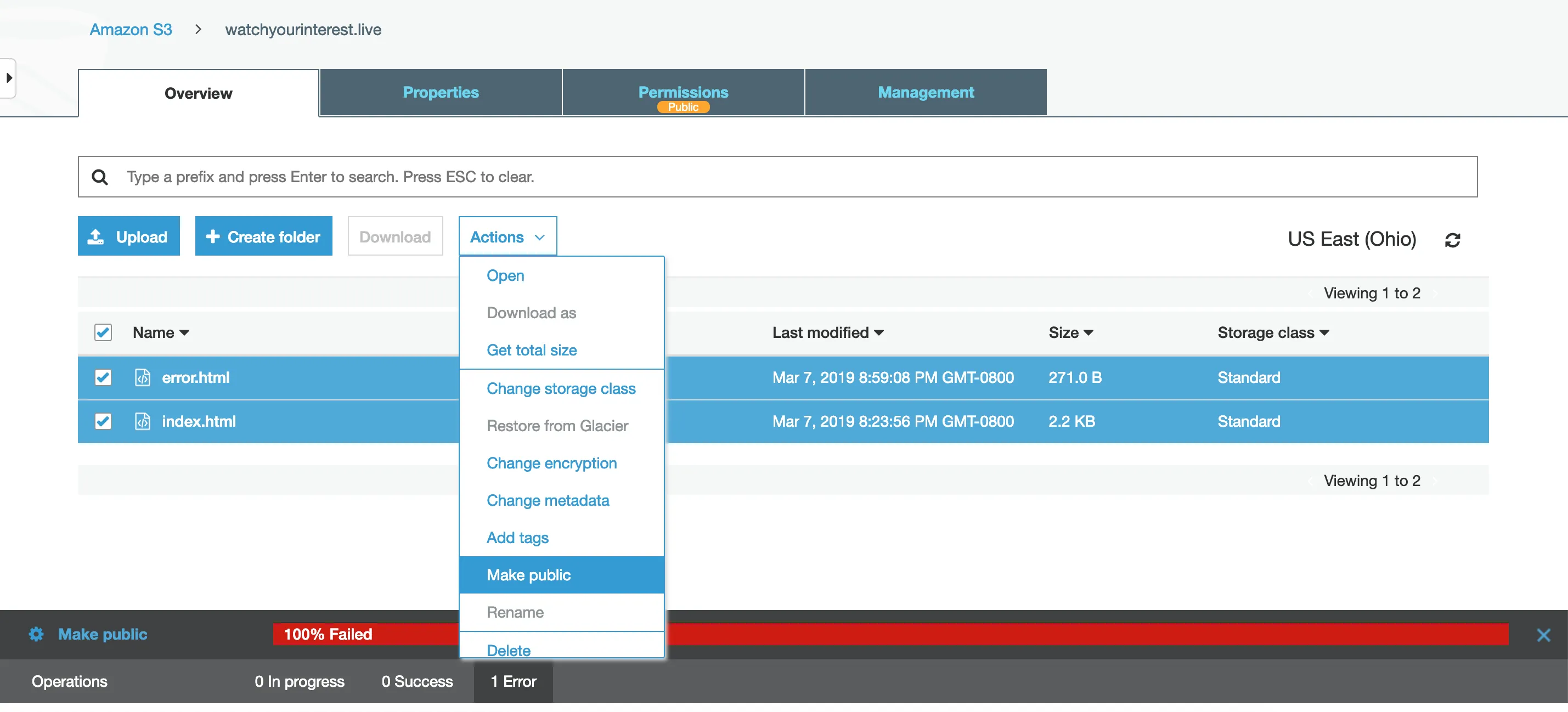Image resolution: width=1568 pixels, height=712 pixels.
Task: Go to Amazon S3 breadcrumb link
Action: pyautogui.click(x=130, y=29)
